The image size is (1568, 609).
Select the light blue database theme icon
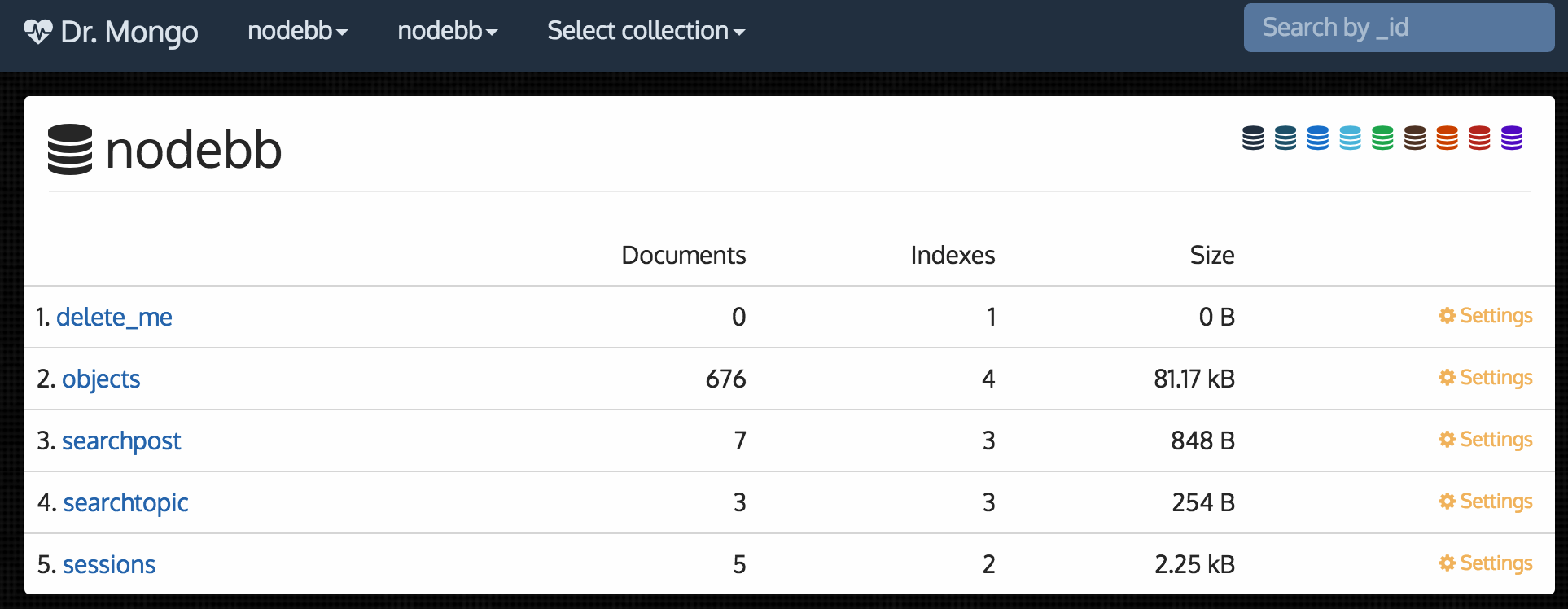pos(1350,138)
